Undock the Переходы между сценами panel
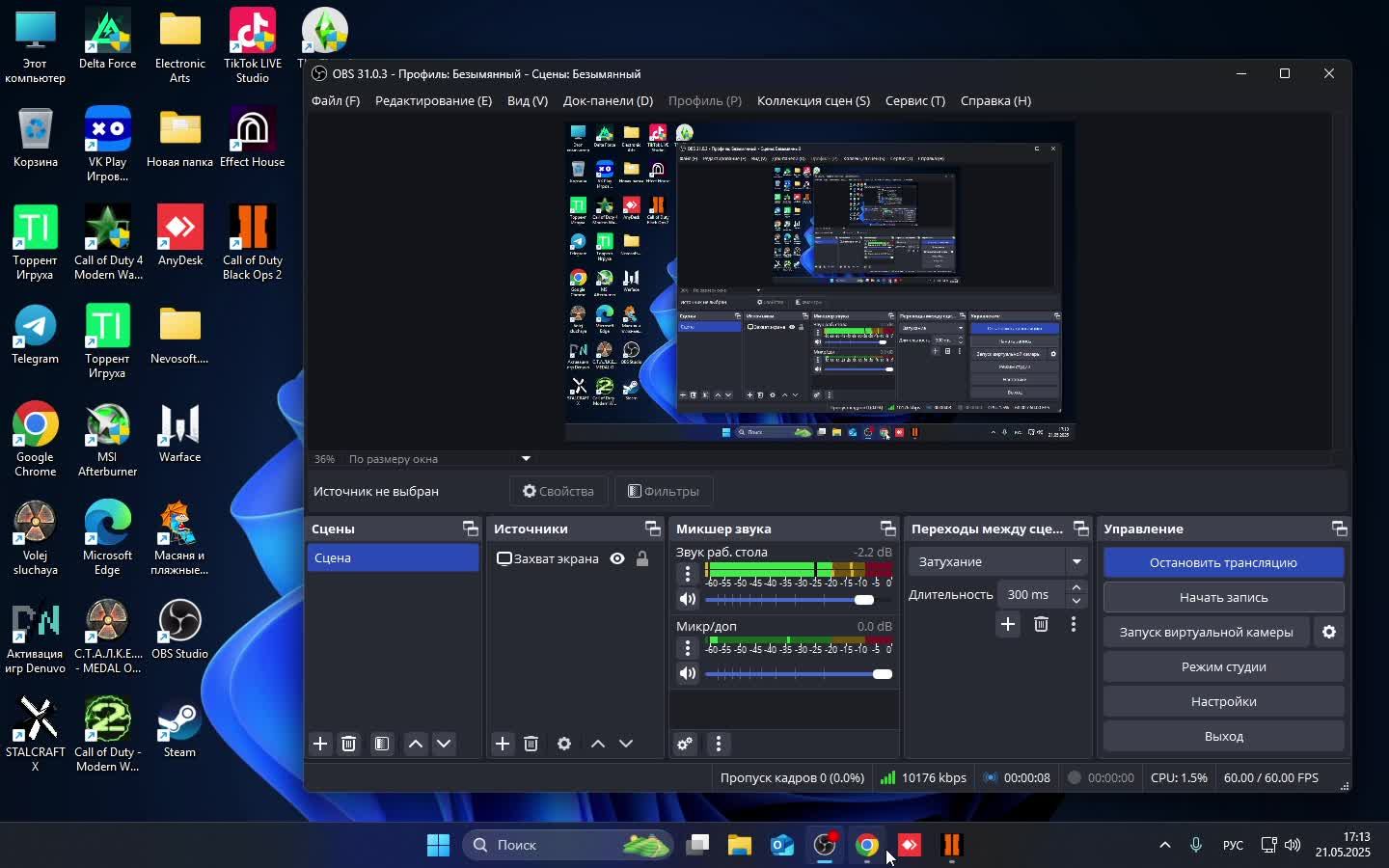 click(1081, 529)
